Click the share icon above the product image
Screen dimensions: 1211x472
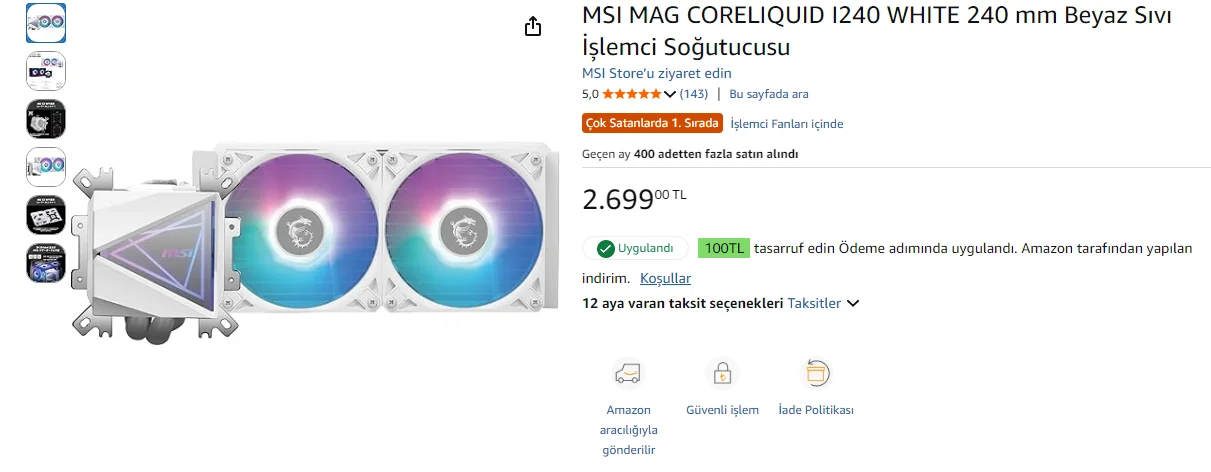click(533, 26)
